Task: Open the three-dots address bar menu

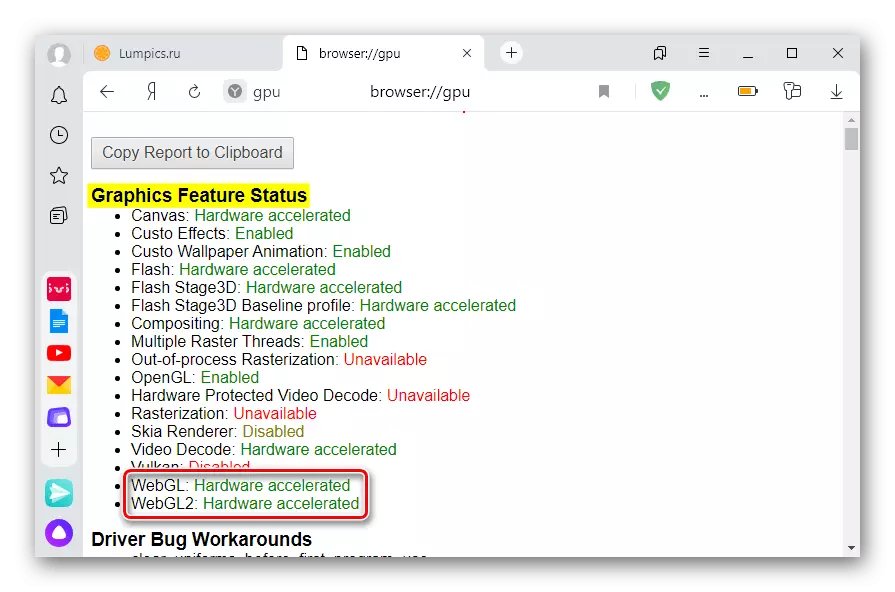Action: [x=704, y=95]
